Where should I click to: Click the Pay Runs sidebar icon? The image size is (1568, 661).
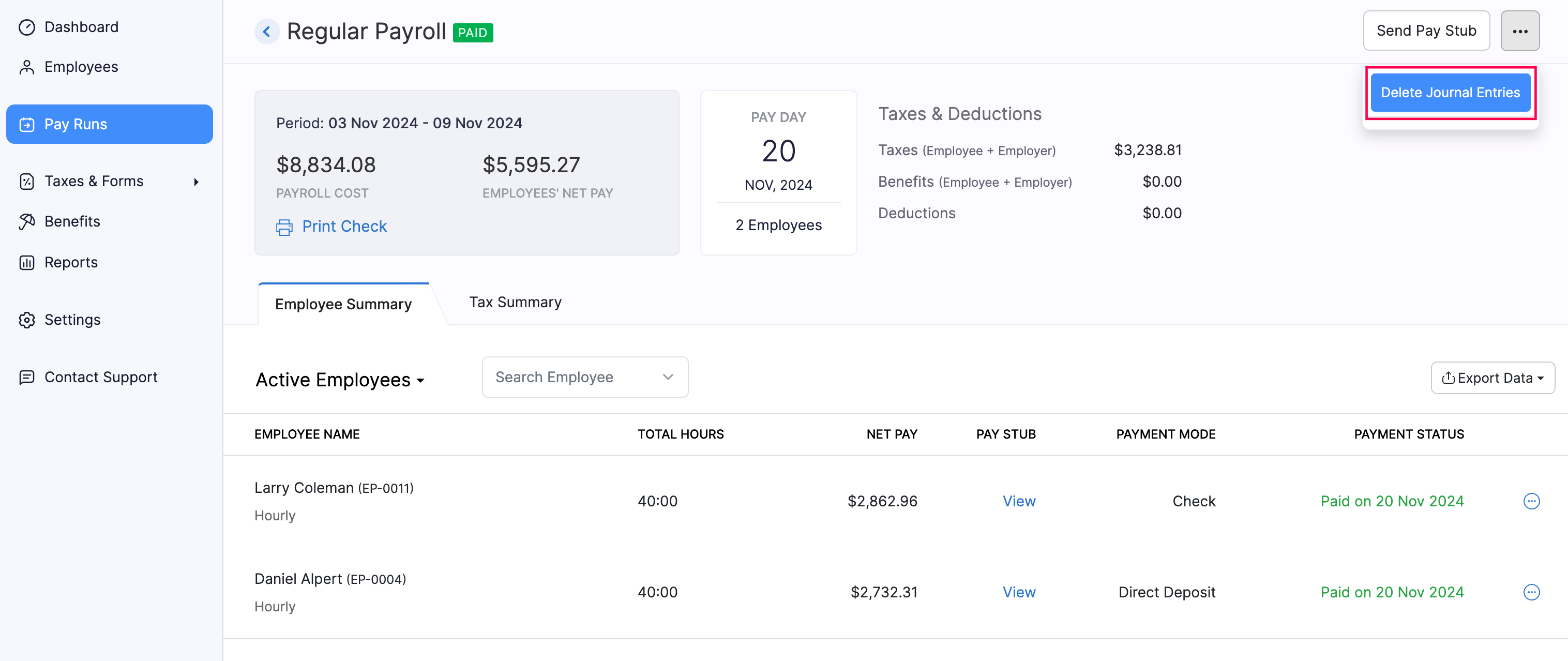tap(27, 124)
